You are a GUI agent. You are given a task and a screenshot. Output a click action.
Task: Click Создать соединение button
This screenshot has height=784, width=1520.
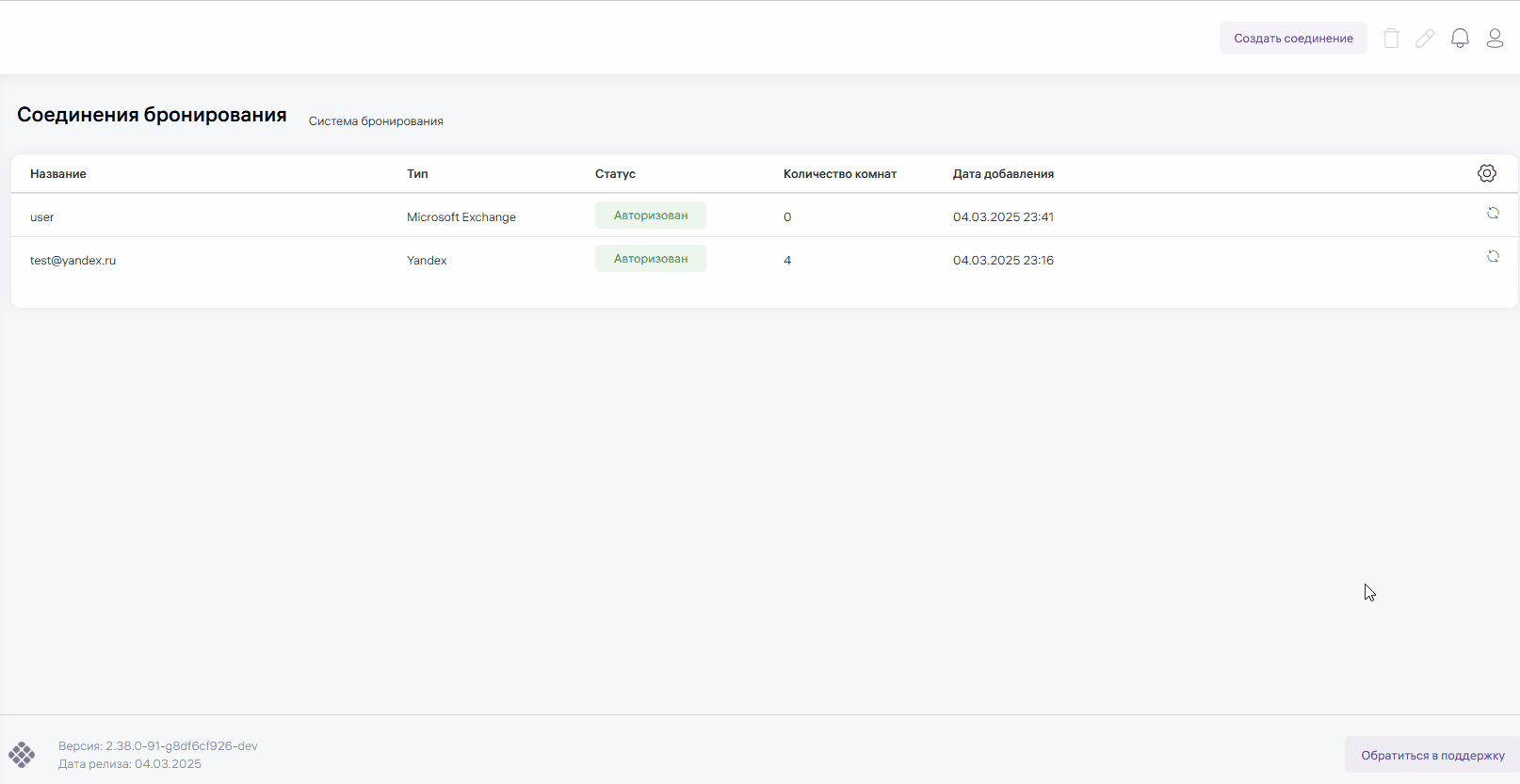click(1293, 39)
